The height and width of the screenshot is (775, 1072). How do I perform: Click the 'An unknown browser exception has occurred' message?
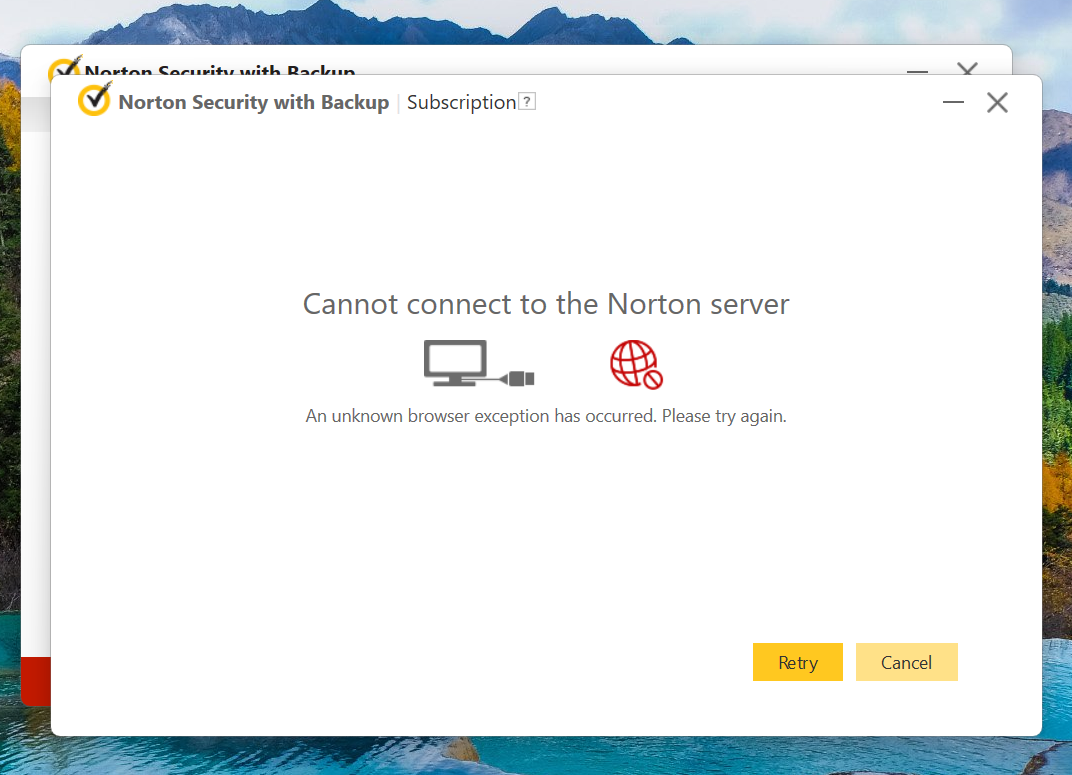tap(546, 416)
